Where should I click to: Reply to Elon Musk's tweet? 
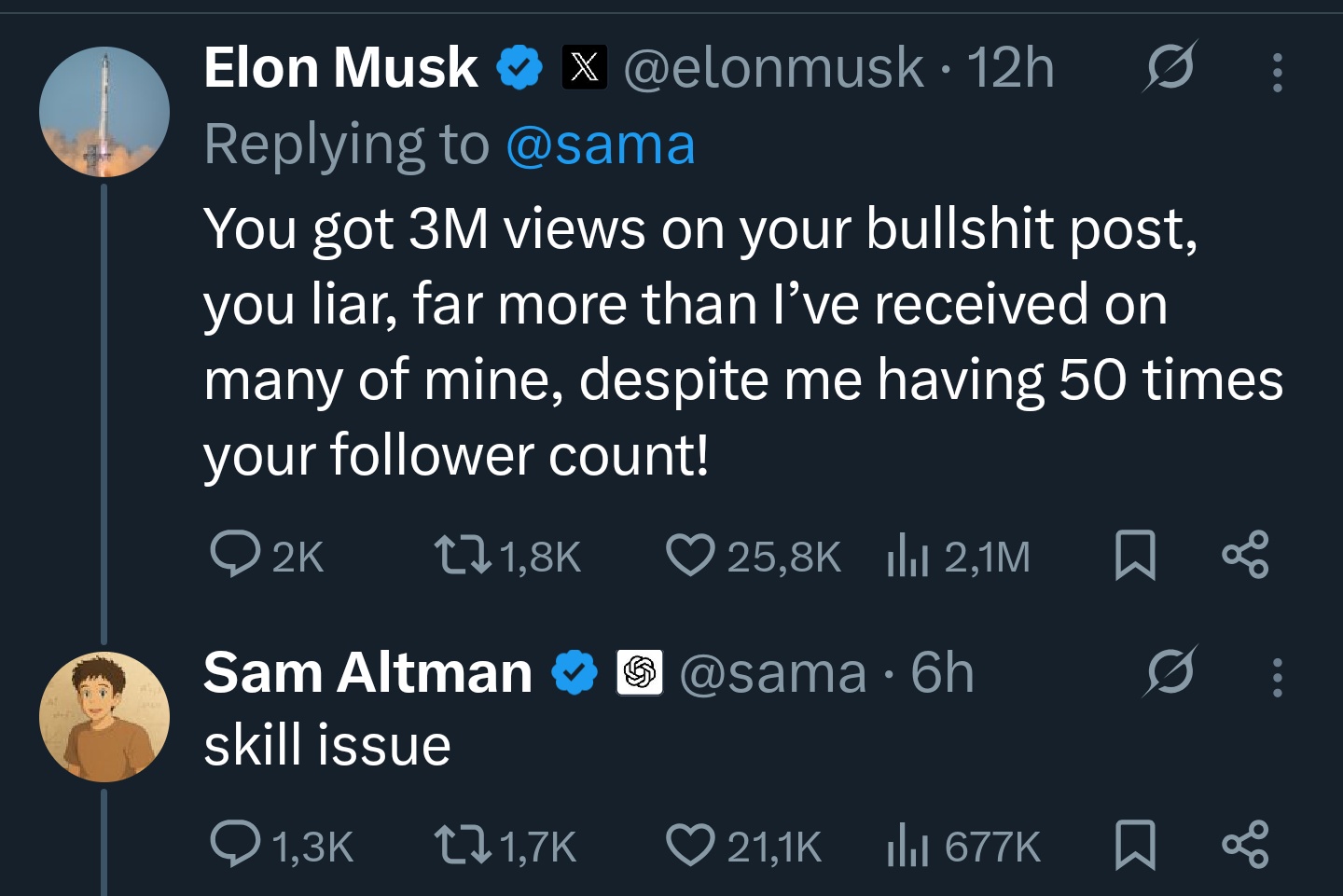[x=235, y=555]
